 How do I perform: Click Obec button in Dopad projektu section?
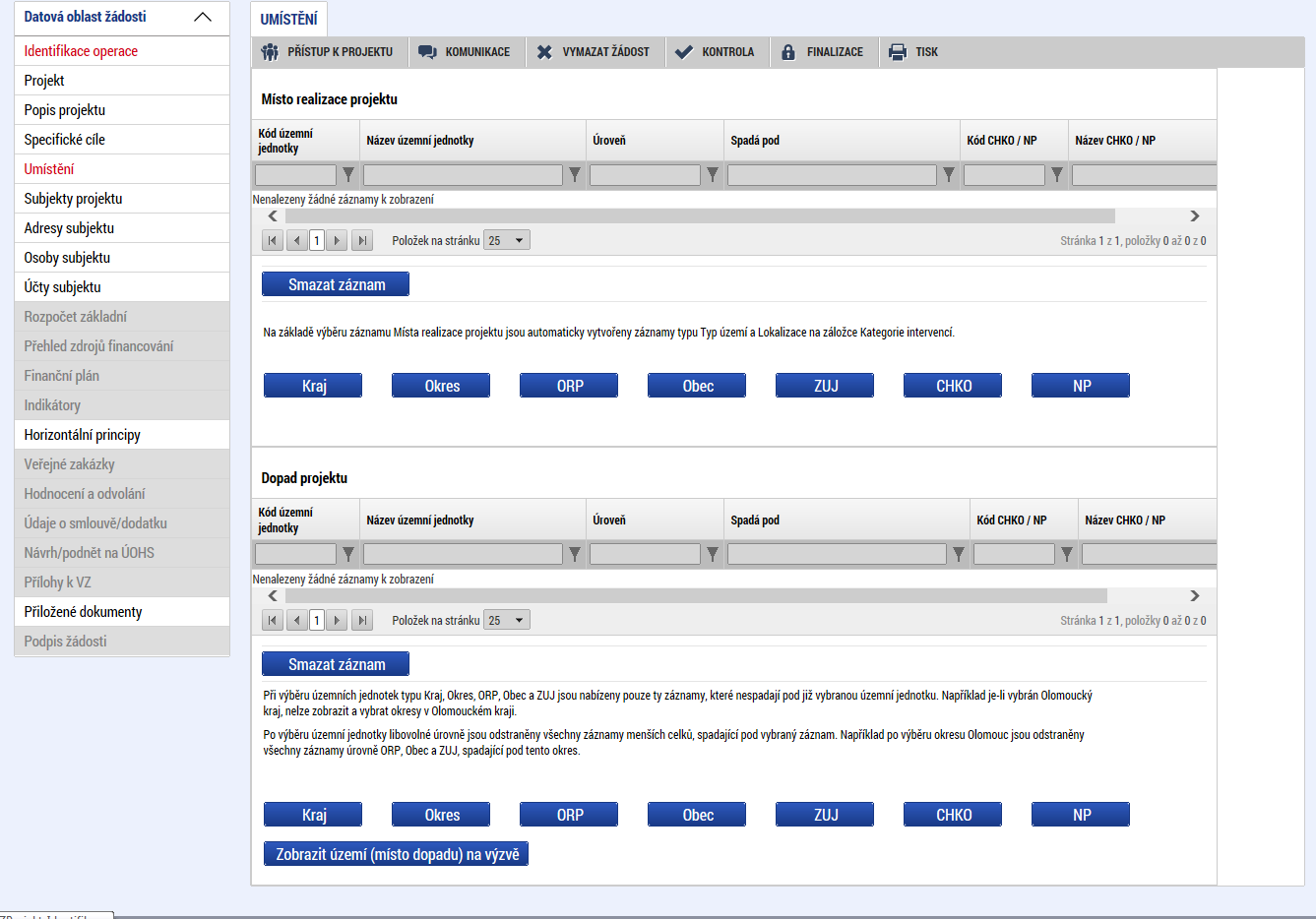coord(697,815)
